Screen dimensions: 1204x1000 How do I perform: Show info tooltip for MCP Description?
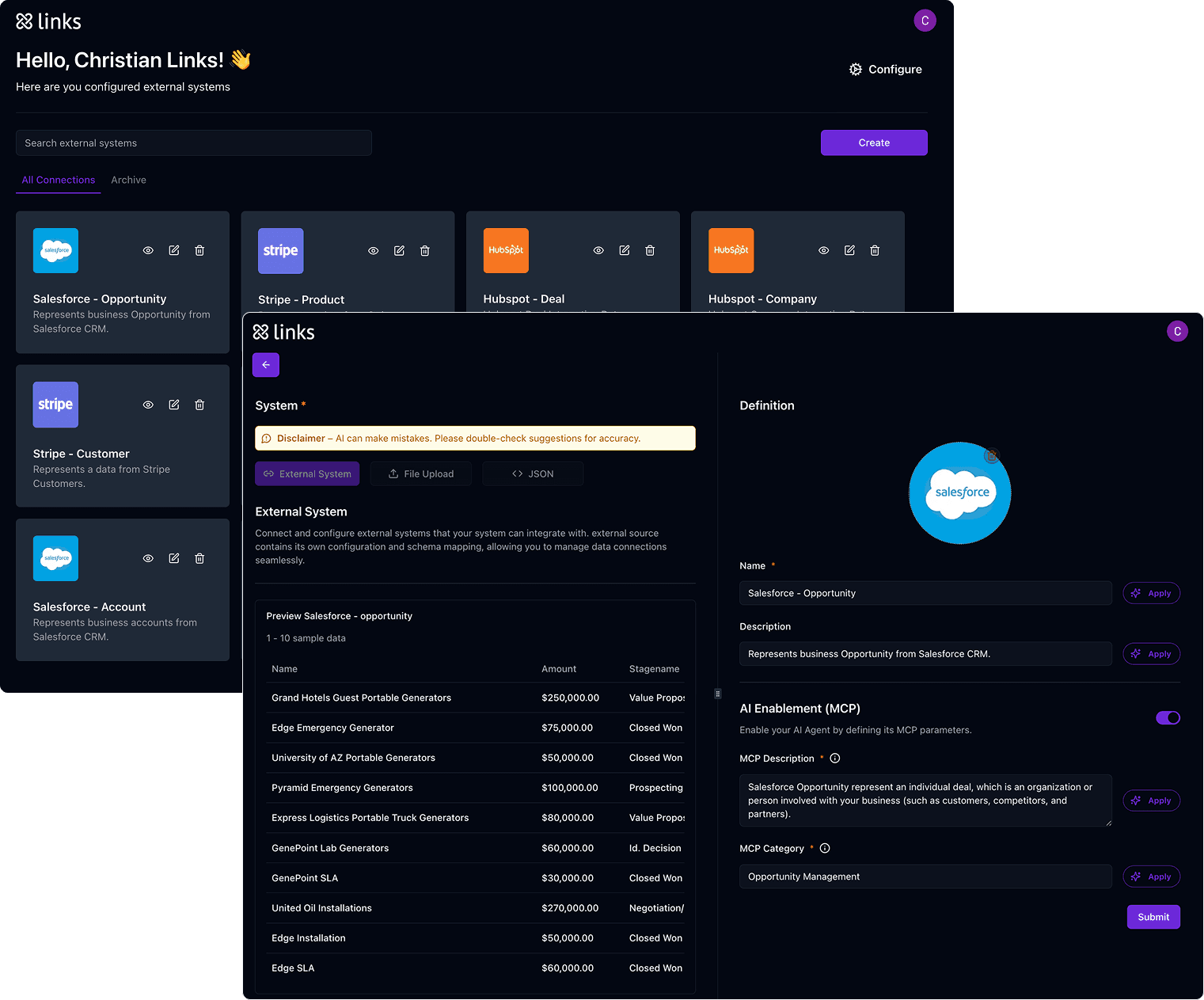click(835, 759)
